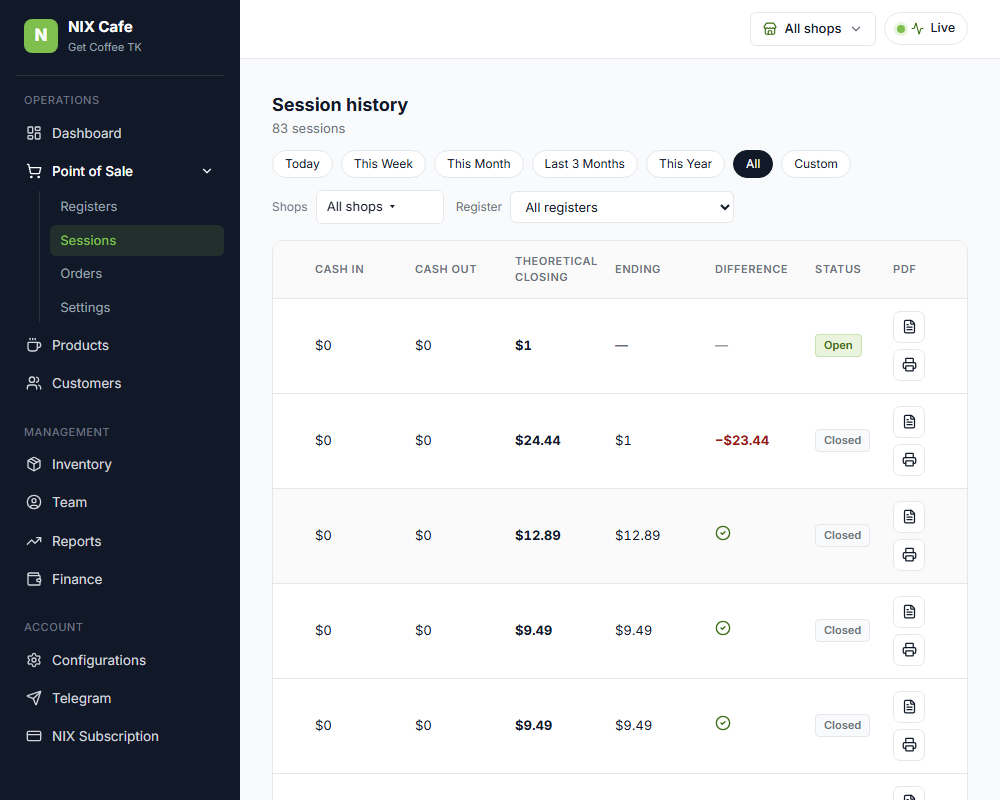Click the Session history heading

[x=340, y=105]
